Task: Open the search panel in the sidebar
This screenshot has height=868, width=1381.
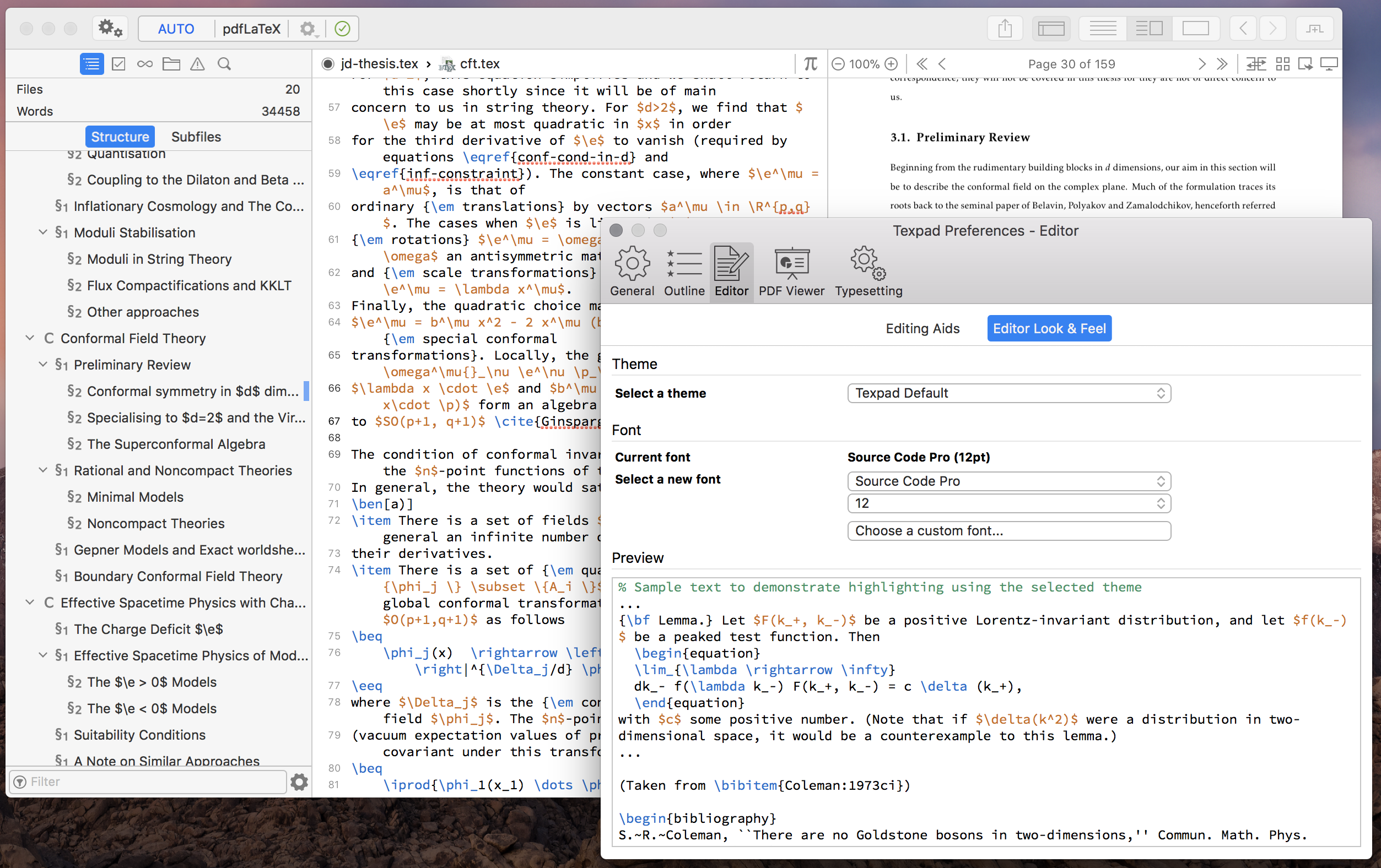Action: click(224, 64)
